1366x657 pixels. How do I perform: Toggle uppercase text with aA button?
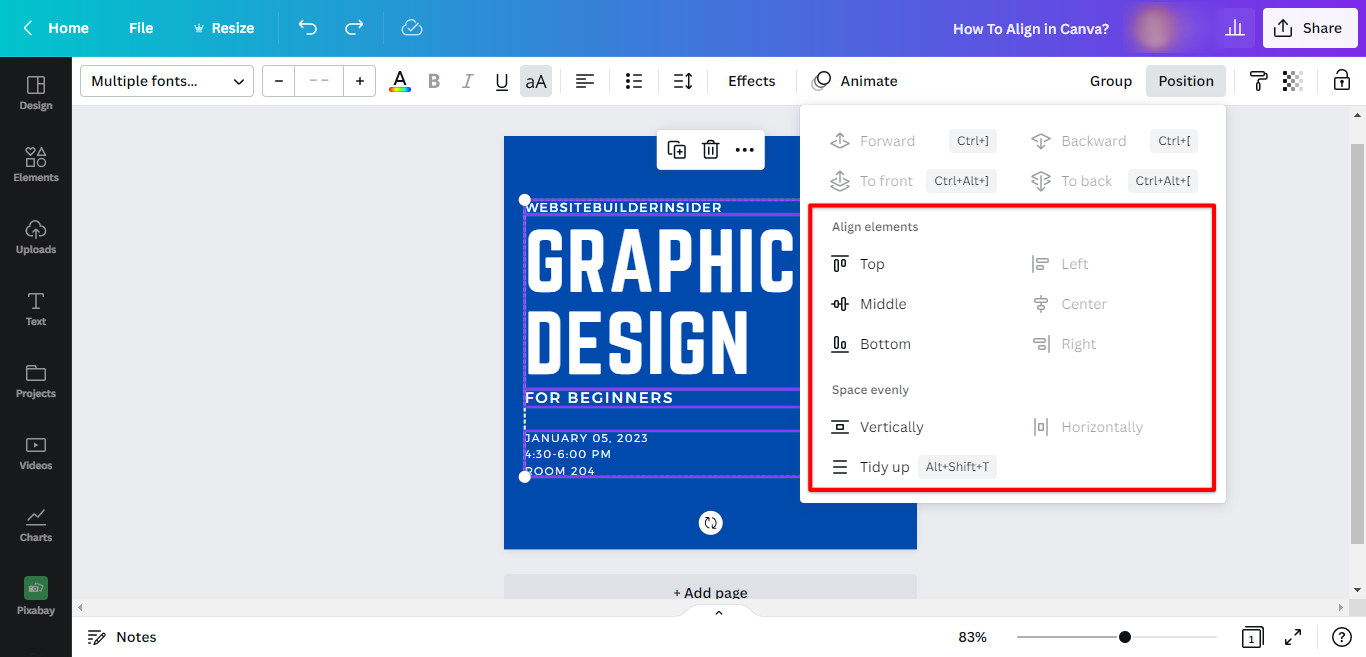[535, 80]
